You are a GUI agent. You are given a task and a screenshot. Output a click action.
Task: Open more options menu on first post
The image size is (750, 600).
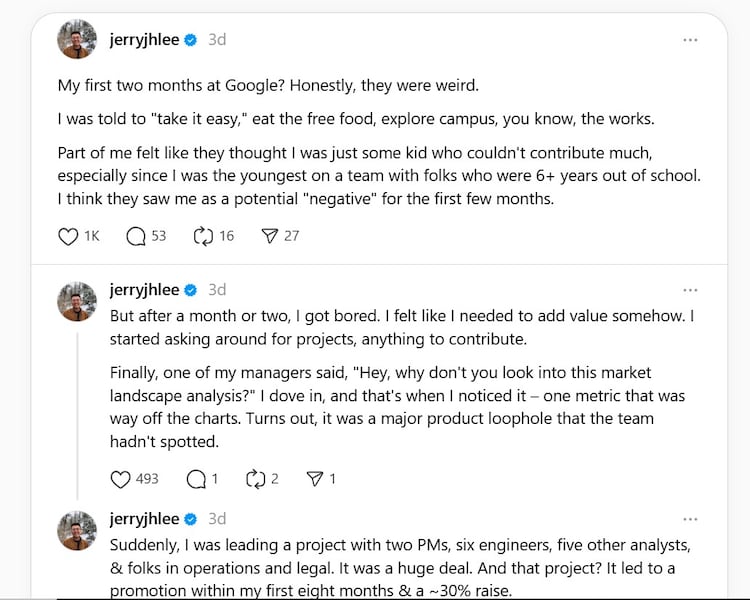click(690, 40)
